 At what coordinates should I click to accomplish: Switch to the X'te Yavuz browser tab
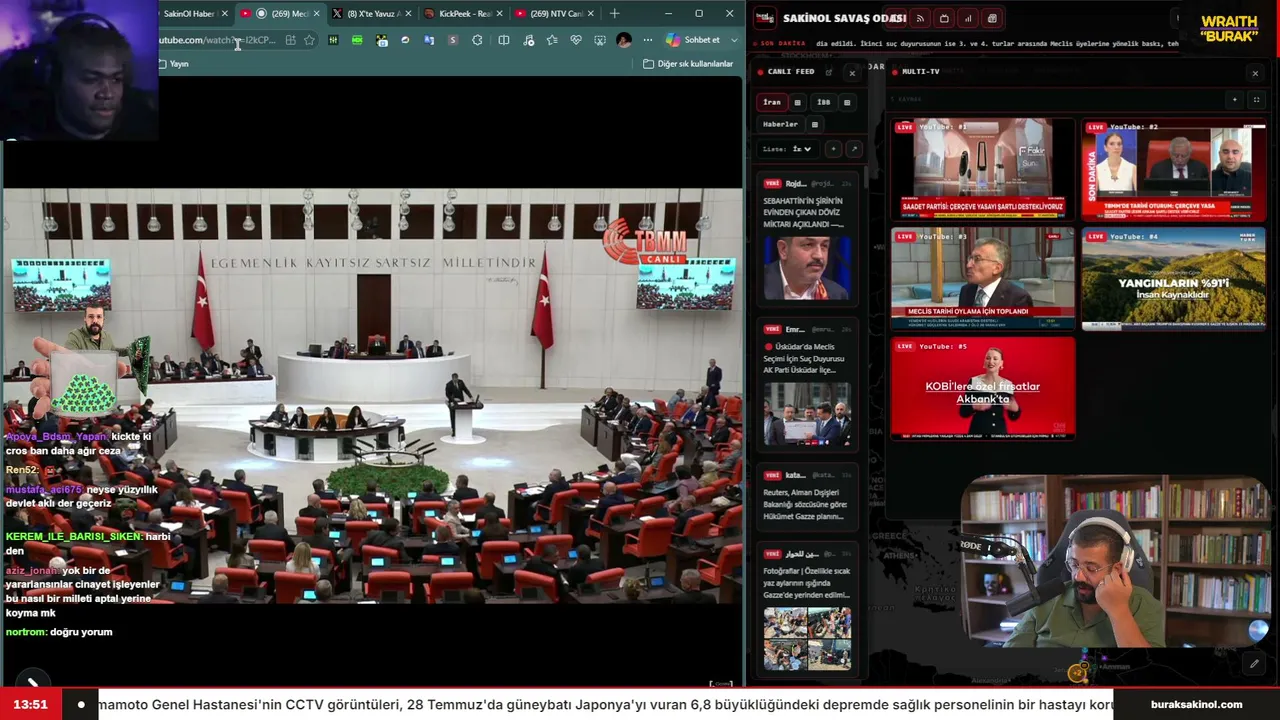pyautogui.click(x=372, y=14)
